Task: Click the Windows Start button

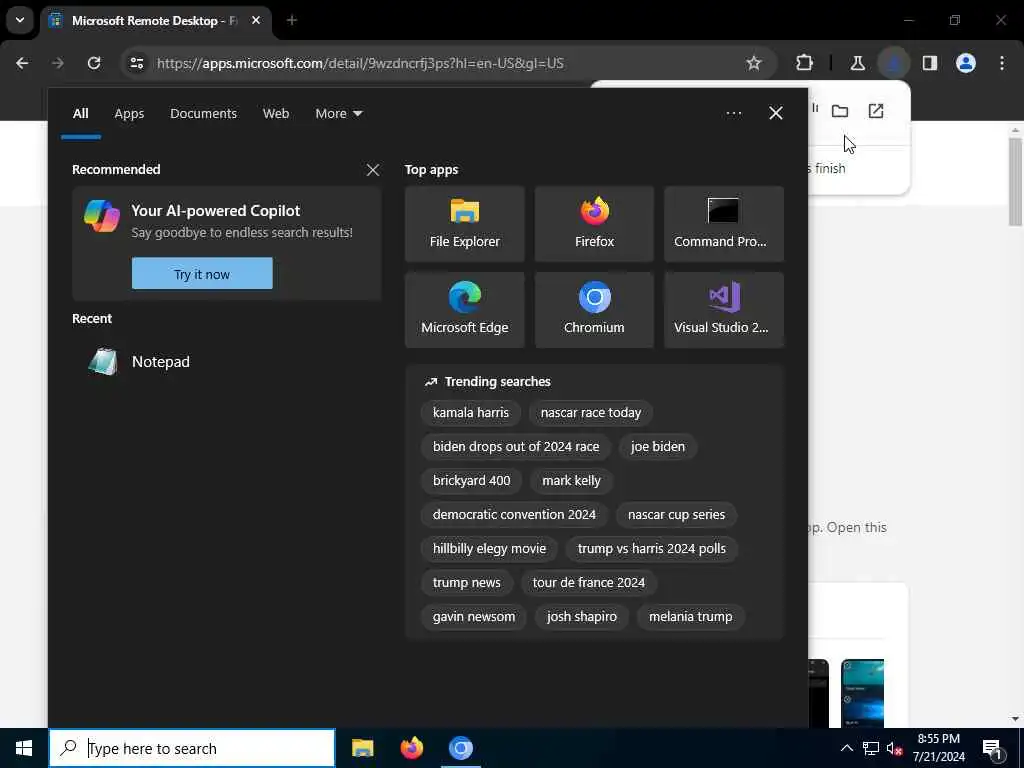Action: 24,748
